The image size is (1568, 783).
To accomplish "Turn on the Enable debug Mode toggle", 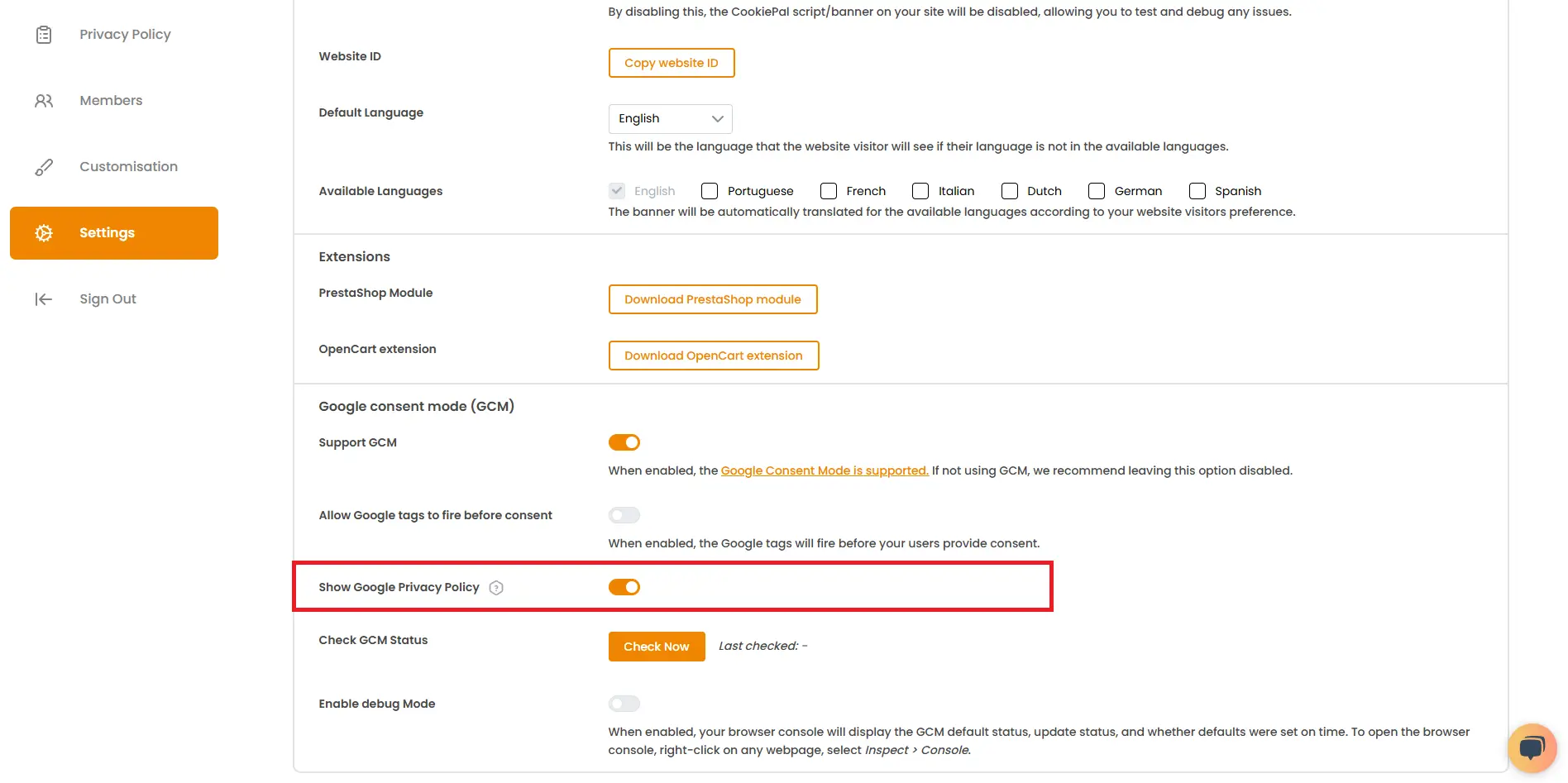I will tap(624, 703).
